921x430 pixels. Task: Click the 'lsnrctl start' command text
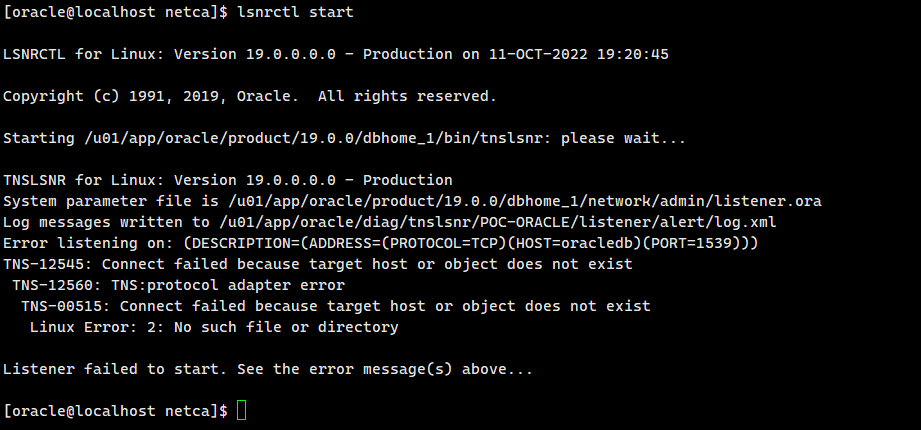(x=295, y=12)
